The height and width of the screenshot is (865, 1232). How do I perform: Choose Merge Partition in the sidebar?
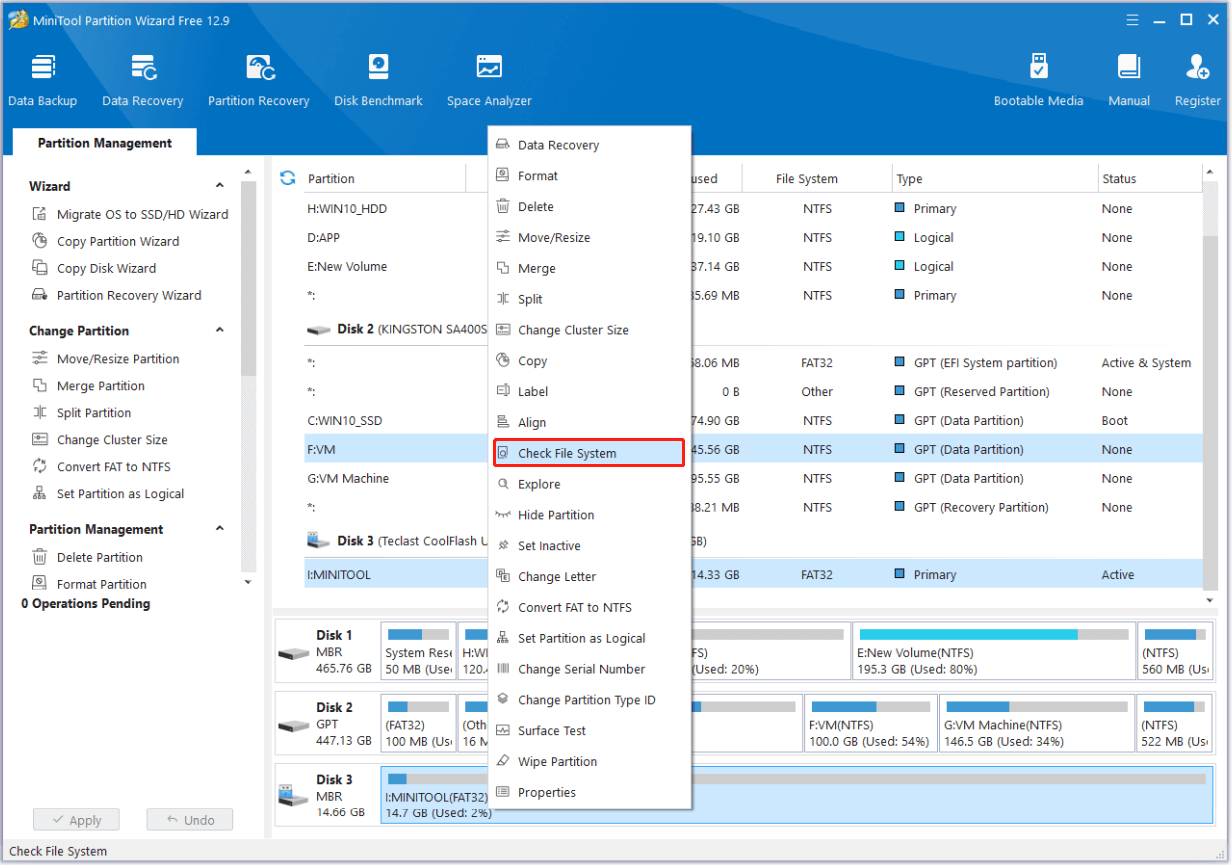88,386
